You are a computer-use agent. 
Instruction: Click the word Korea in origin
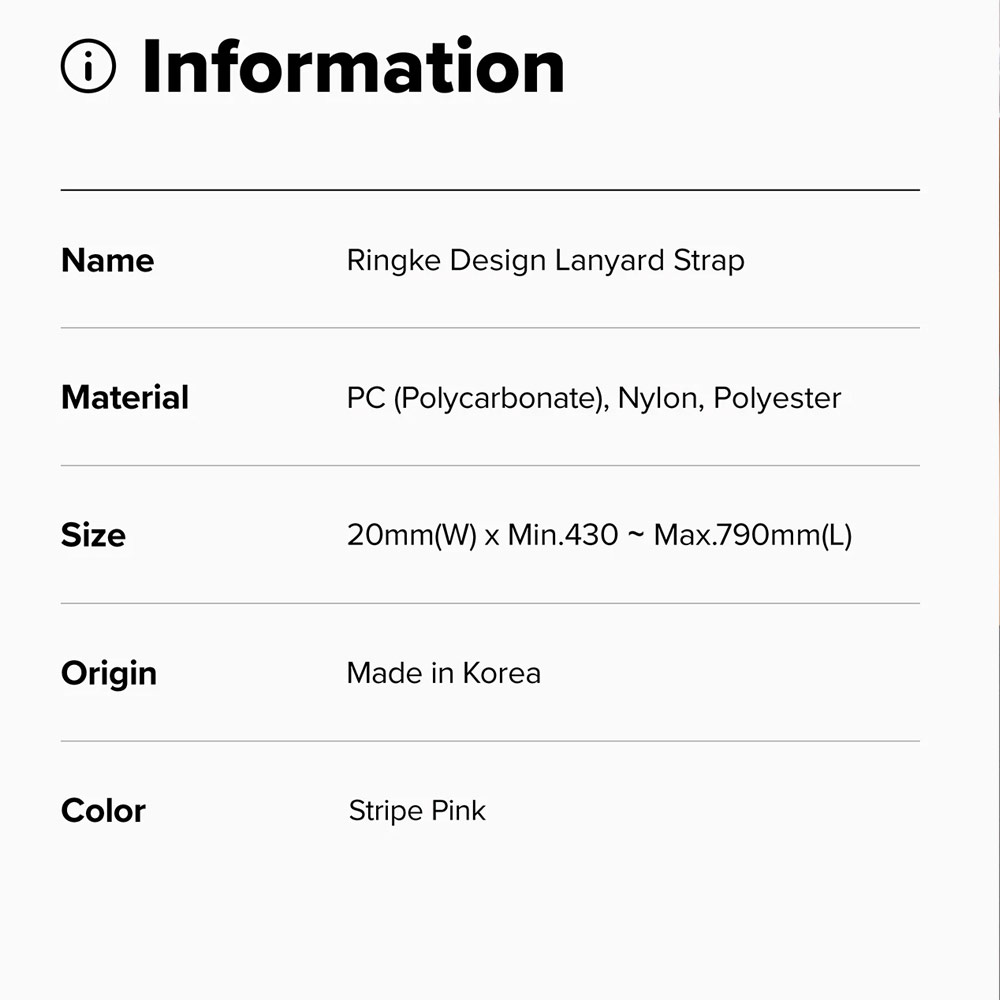pyautogui.click(x=501, y=673)
